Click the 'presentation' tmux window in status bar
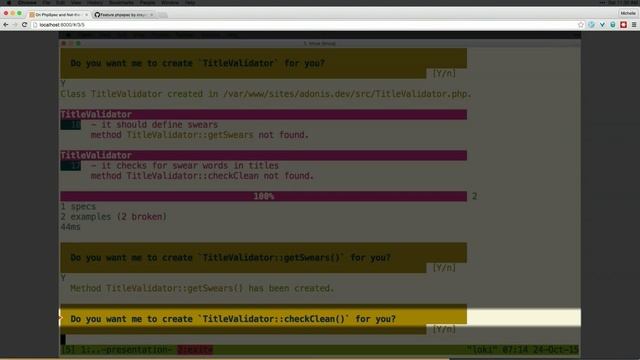Image resolution: width=640 pixels, height=360 pixels. pyautogui.click(x=127, y=350)
